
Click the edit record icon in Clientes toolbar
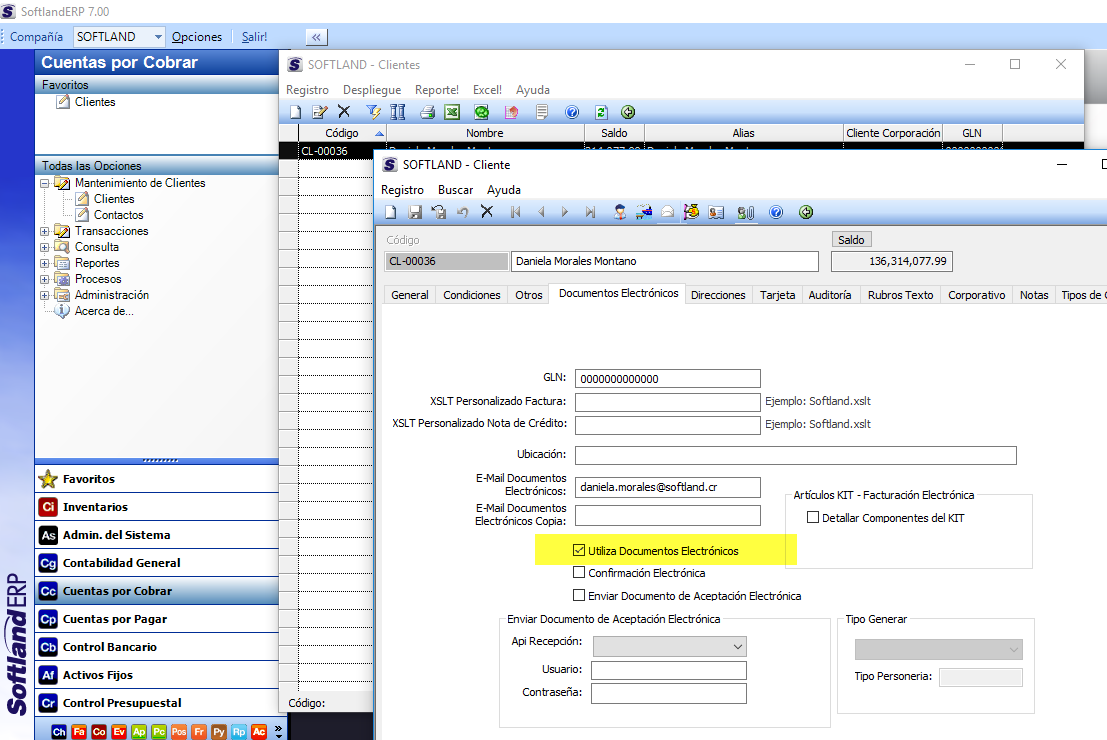[x=320, y=112]
